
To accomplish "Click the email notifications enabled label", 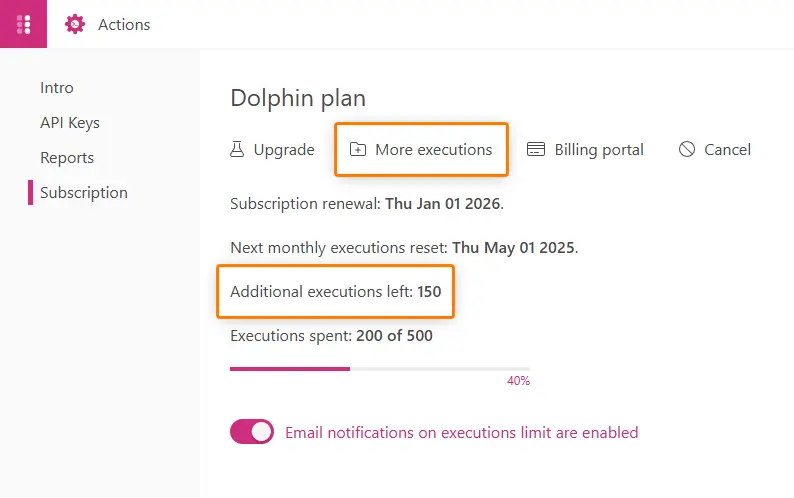I will [x=461, y=433].
